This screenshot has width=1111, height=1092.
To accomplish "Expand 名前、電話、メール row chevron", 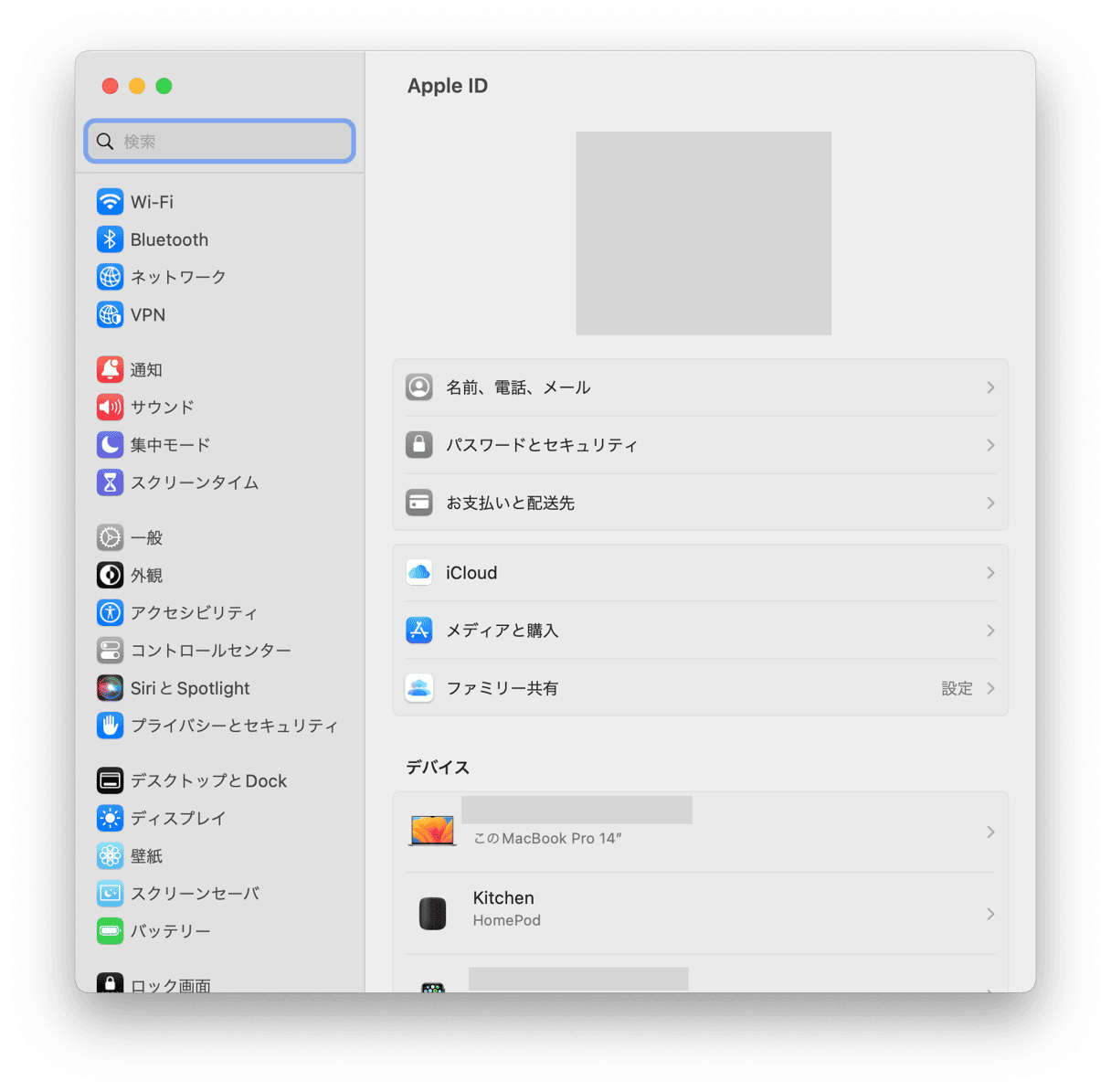I will tap(990, 387).
